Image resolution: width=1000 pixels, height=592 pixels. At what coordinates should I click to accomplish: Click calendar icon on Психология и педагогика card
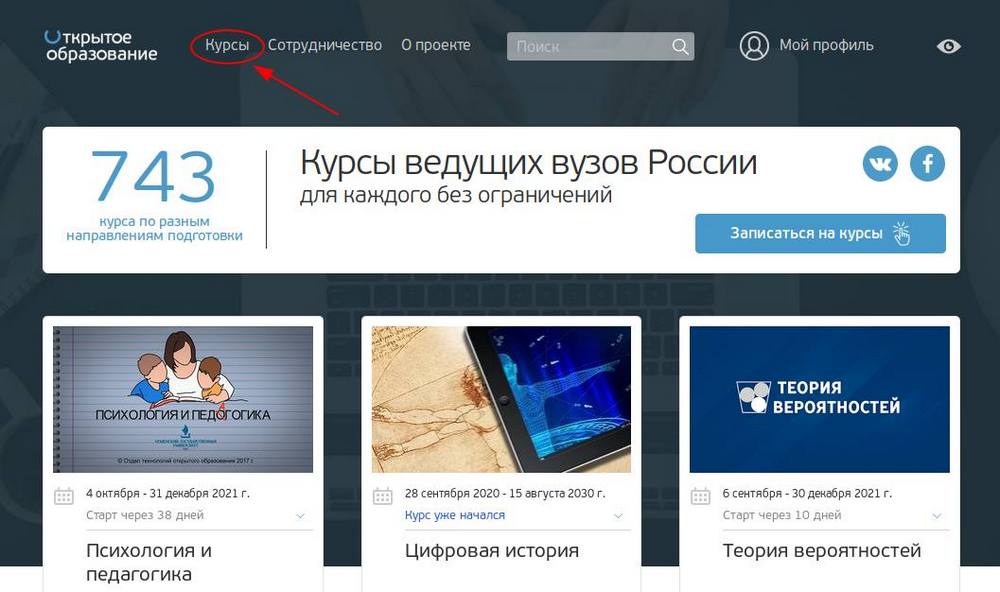[64, 496]
